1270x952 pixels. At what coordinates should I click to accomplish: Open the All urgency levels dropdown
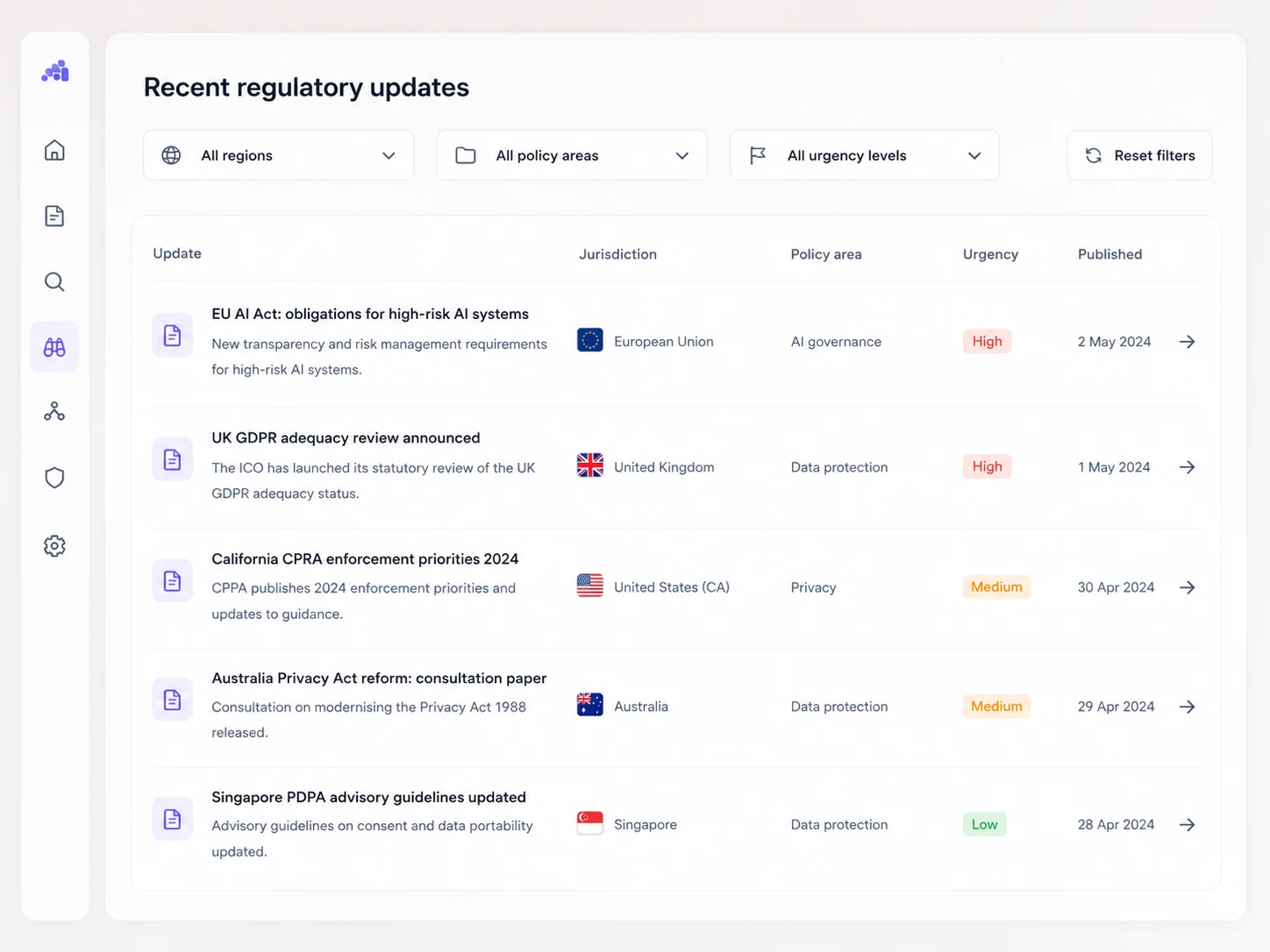pyautogui.click(x=865, y=155)
